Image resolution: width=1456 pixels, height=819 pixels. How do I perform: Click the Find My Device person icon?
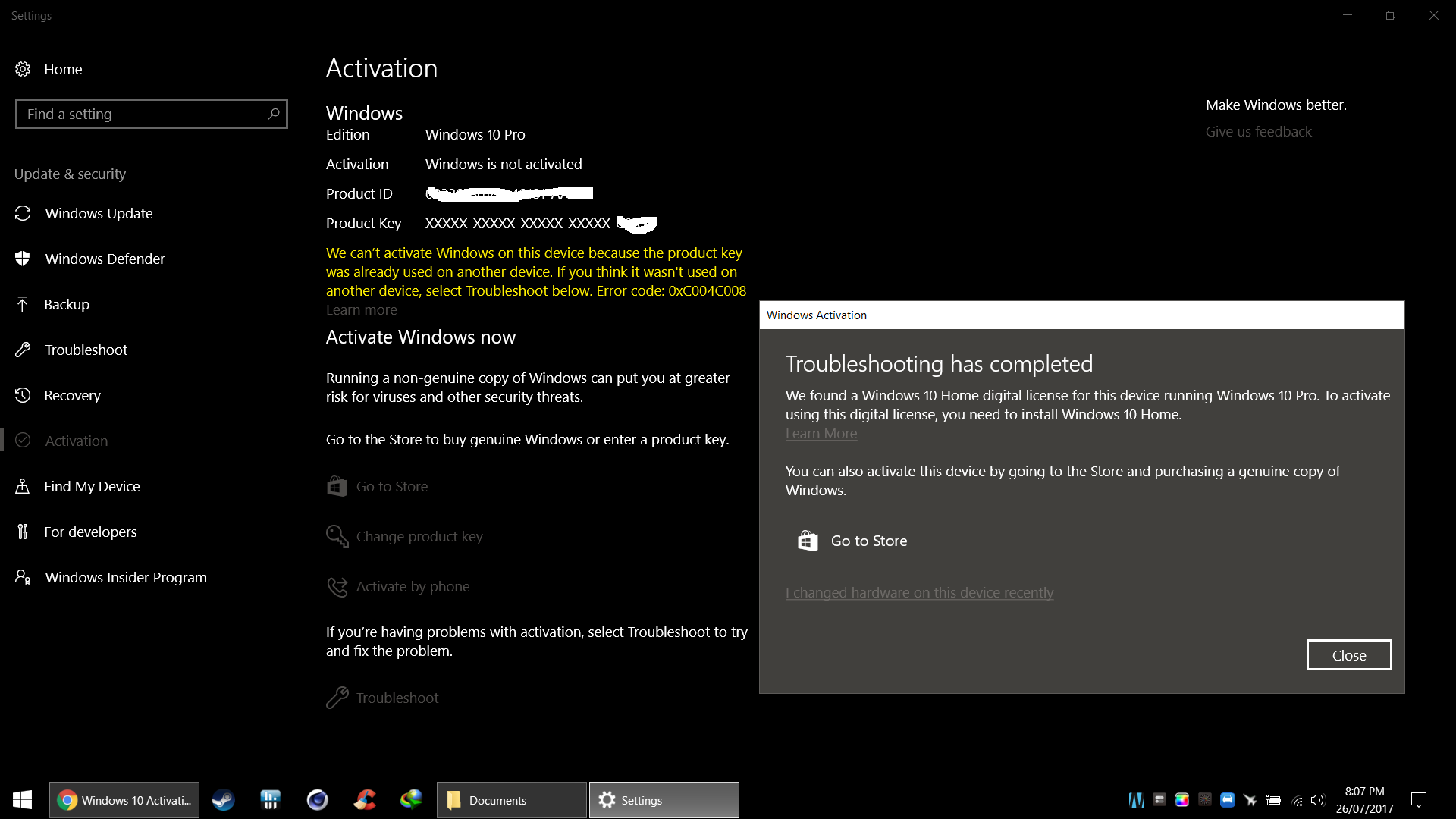coord(23,486)
